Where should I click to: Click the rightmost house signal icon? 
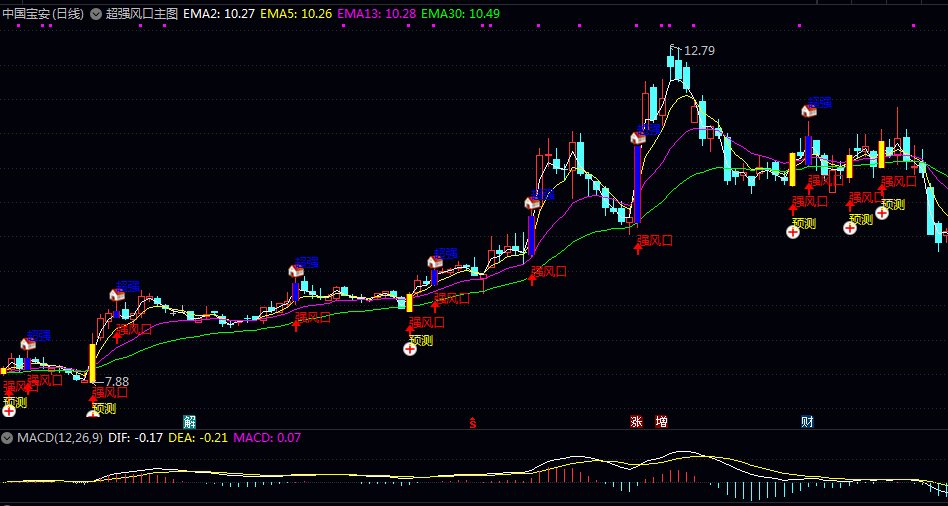[809, 111]
